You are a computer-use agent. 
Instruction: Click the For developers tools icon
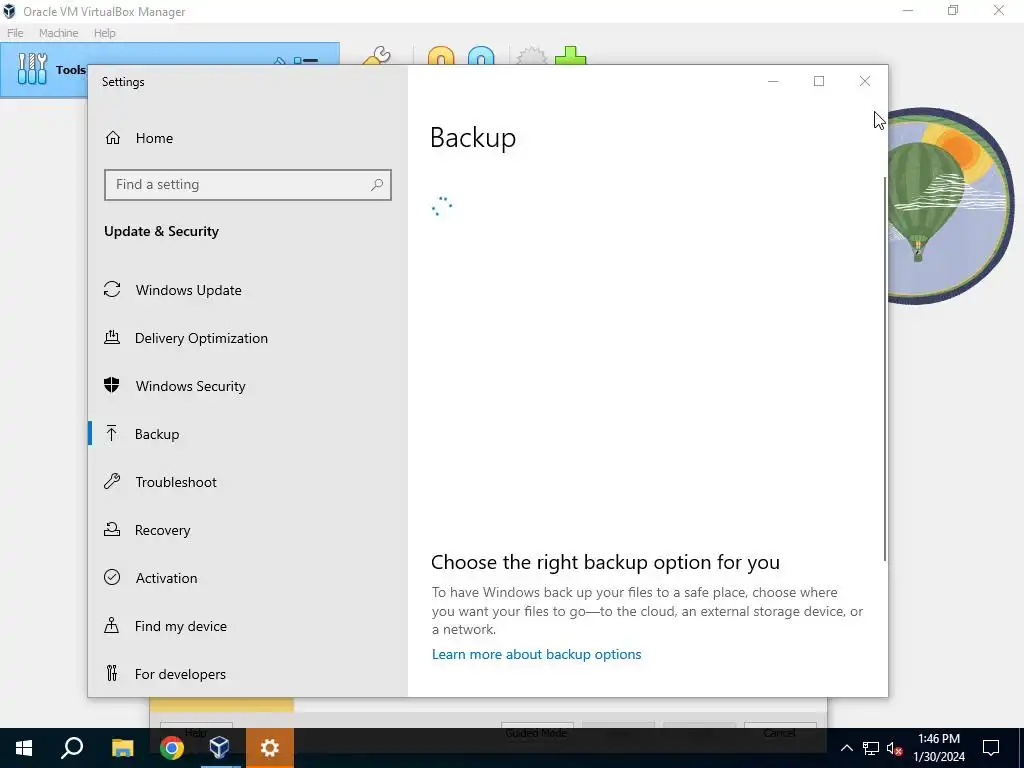[112, 673]
